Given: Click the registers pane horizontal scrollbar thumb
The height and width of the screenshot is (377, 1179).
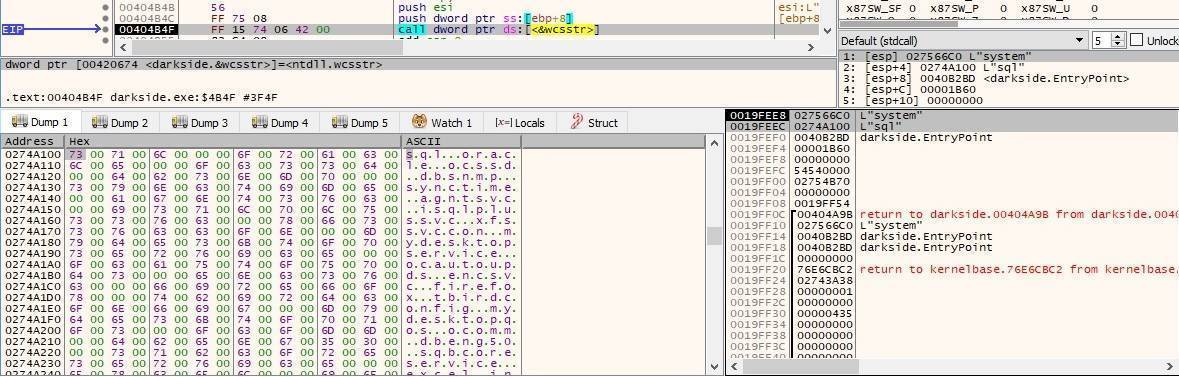Looking at the screenshot, I should [899, 23].
